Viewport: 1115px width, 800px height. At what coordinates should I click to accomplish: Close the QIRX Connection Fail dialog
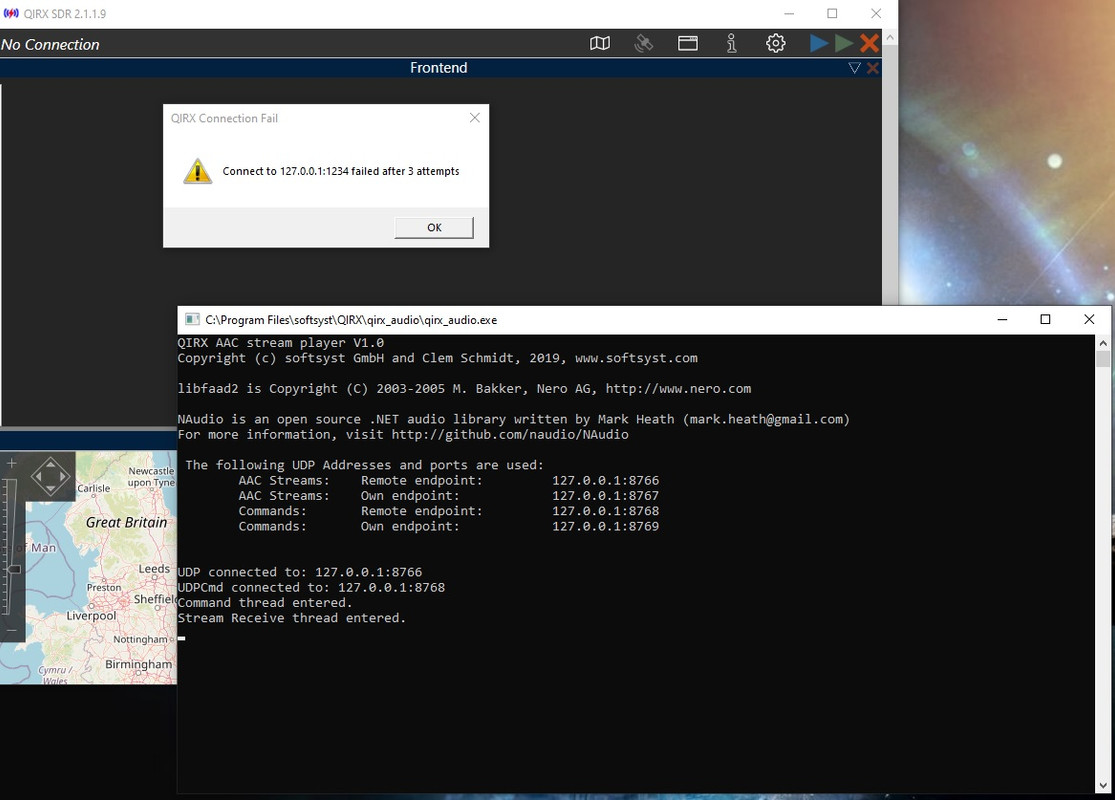(474, 118)
